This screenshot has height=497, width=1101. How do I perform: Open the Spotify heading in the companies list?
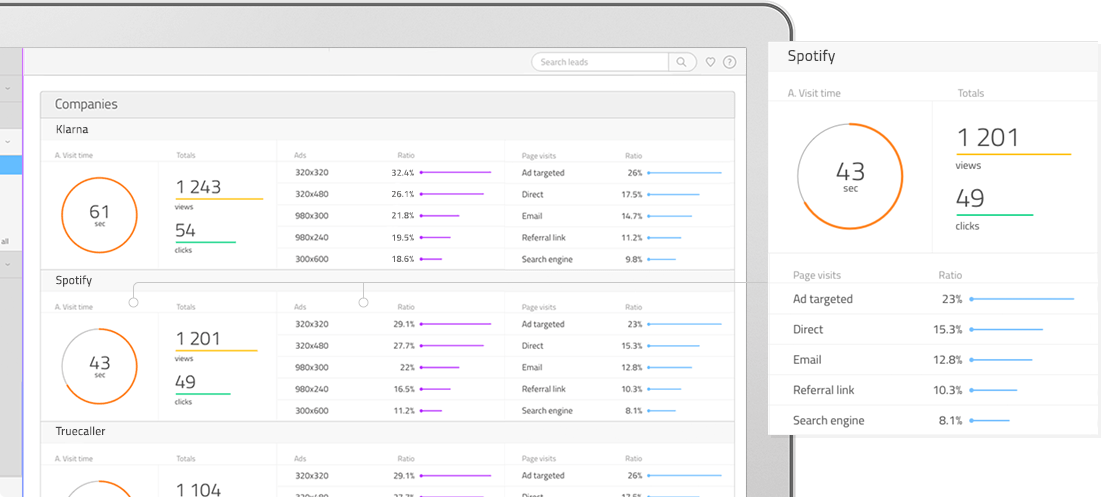[74, 281]
